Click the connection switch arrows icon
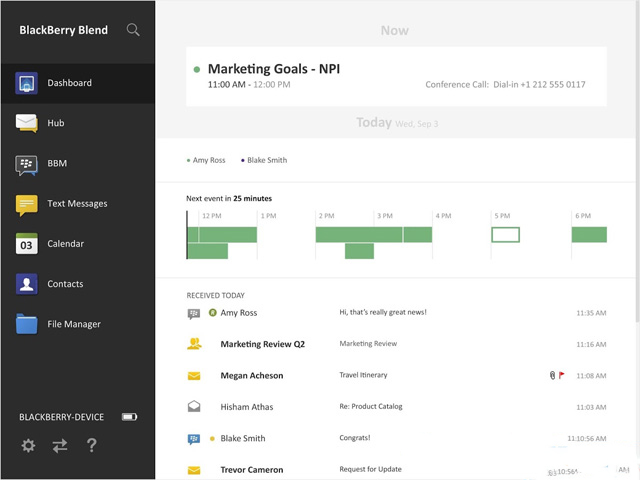 click(60, 446)
